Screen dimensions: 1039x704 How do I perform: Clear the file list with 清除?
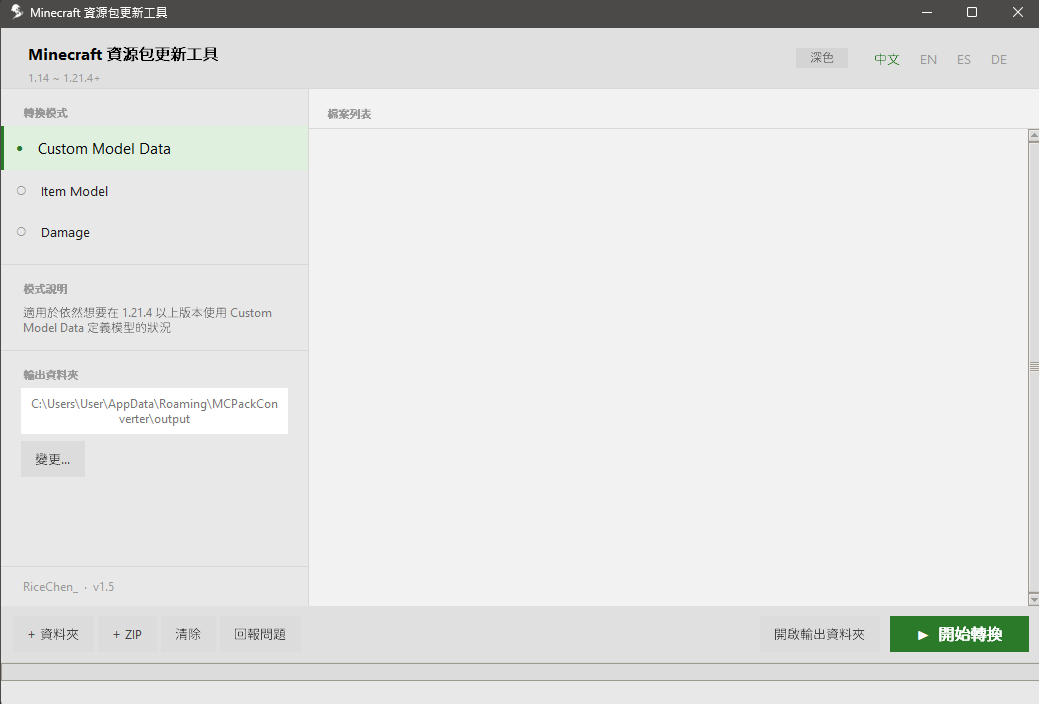point(188,634)
